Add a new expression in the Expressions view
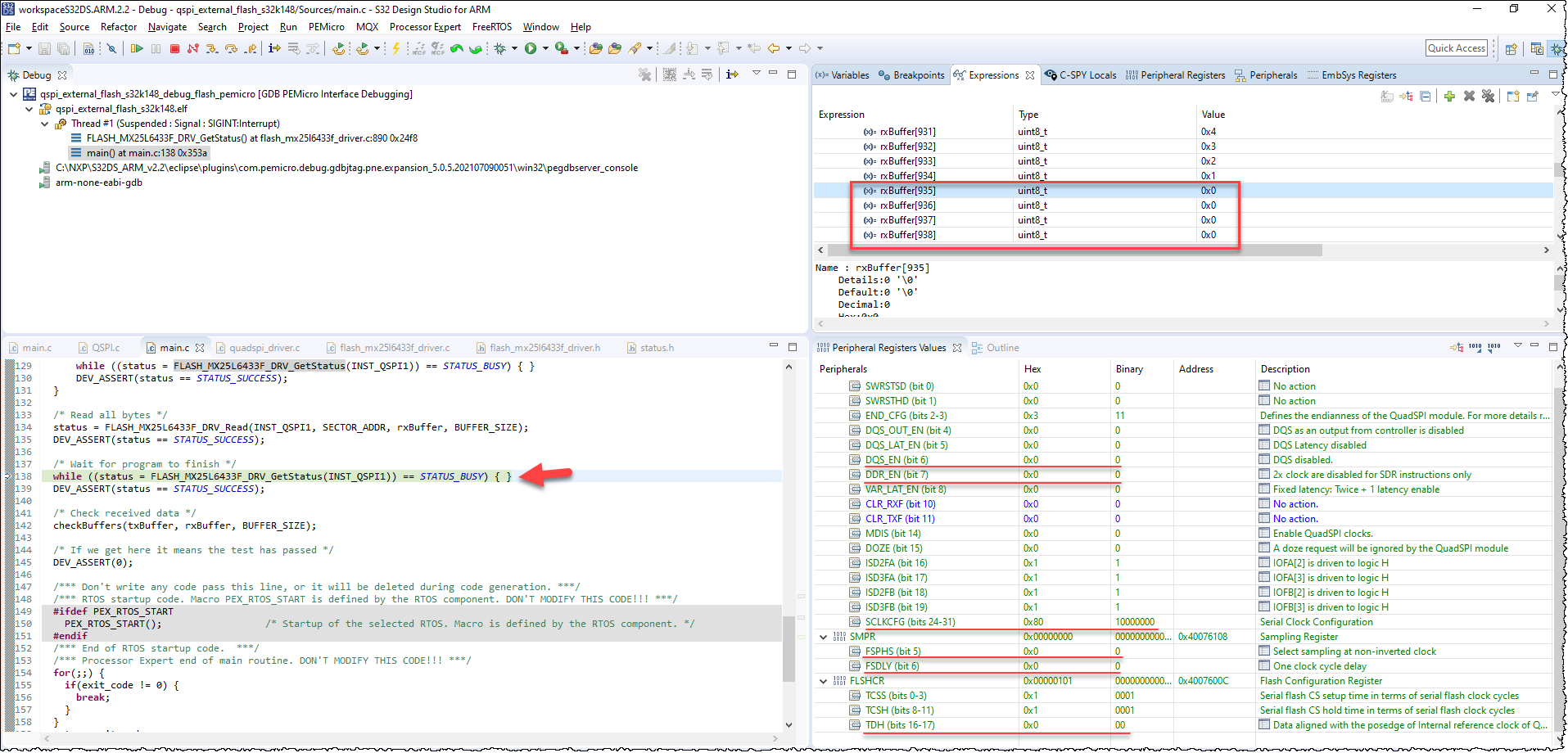The image size is (1568, 753). click(x=1449, y=96)
